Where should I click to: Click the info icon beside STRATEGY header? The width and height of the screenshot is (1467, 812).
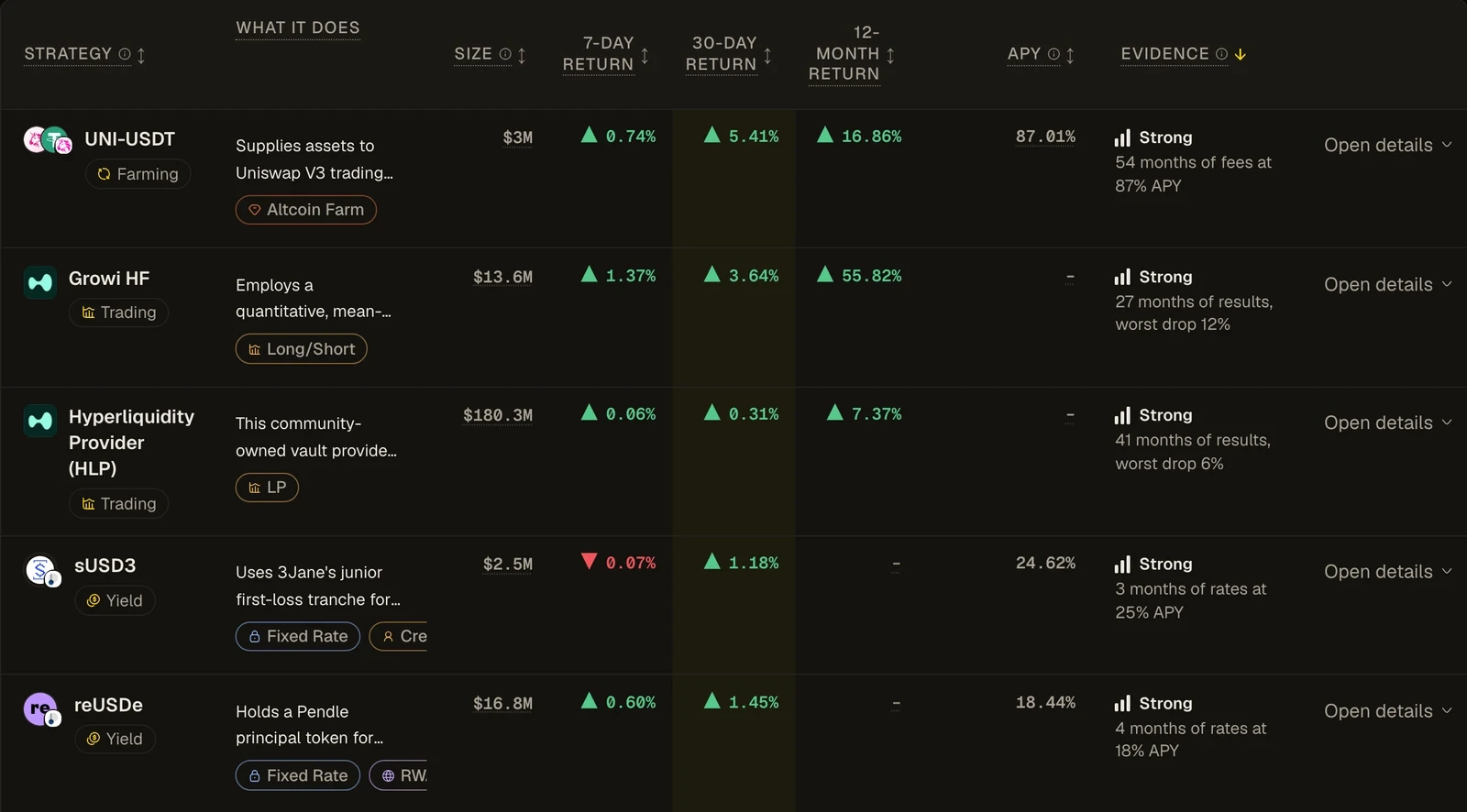pos(125,54)
